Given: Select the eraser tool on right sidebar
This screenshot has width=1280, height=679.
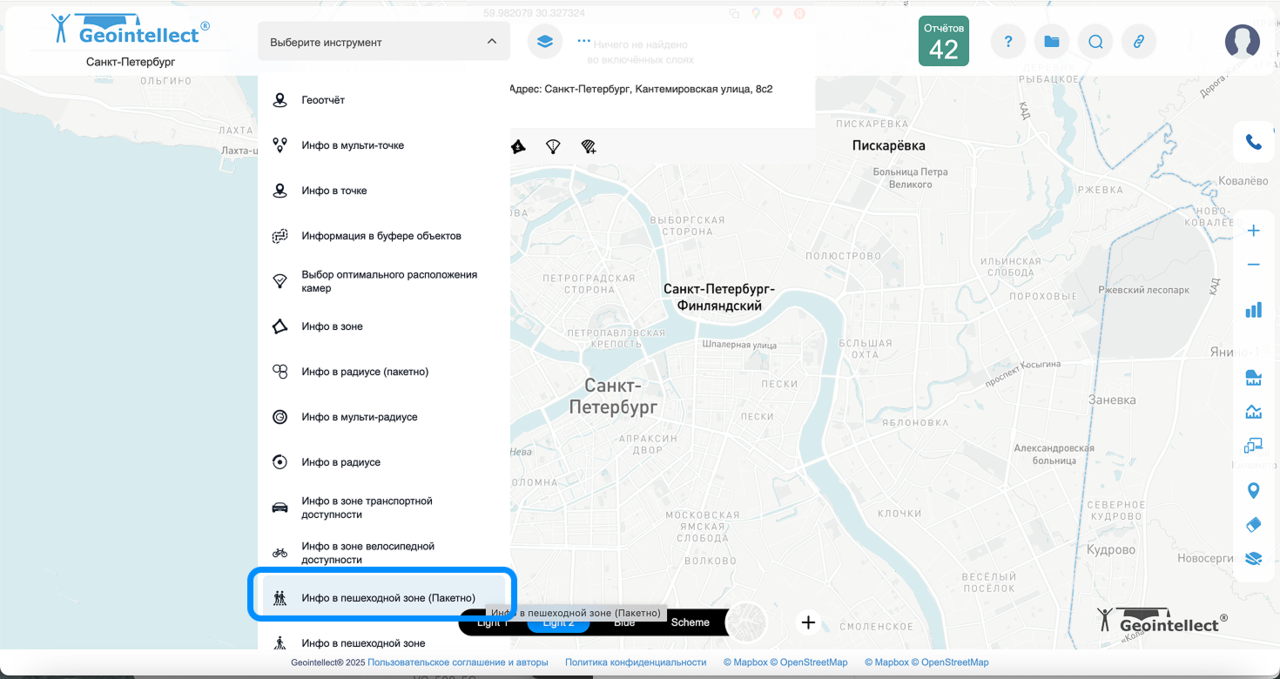Looking at the screenshot, I should [x=1253, y=525].
